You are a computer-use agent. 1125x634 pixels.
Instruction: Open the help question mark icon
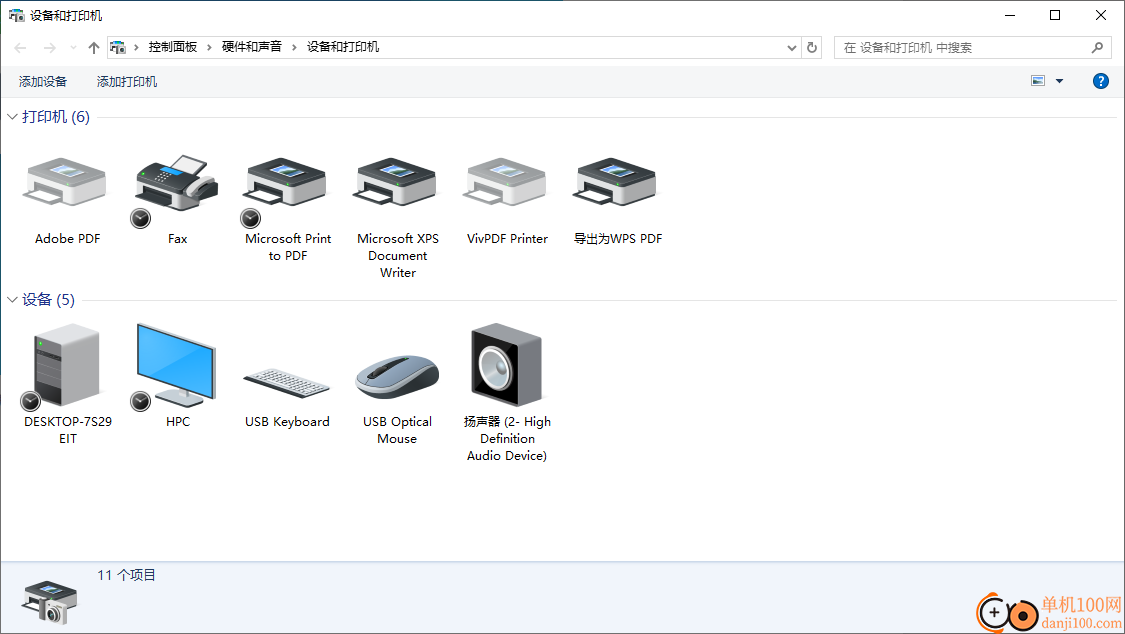pos(1101,81)
